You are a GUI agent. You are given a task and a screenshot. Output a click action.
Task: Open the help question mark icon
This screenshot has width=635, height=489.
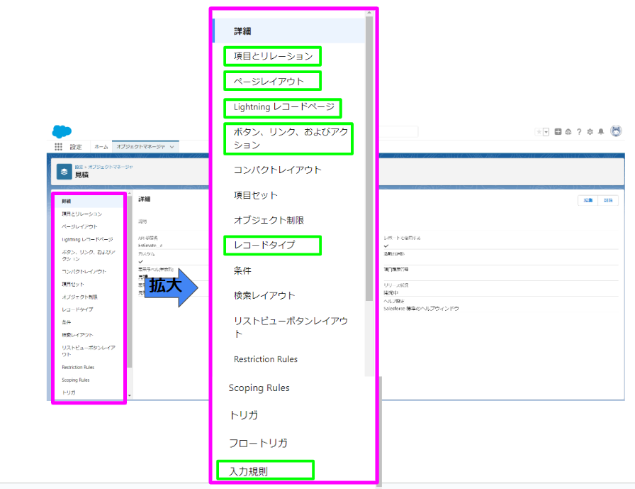coord(578,132)
